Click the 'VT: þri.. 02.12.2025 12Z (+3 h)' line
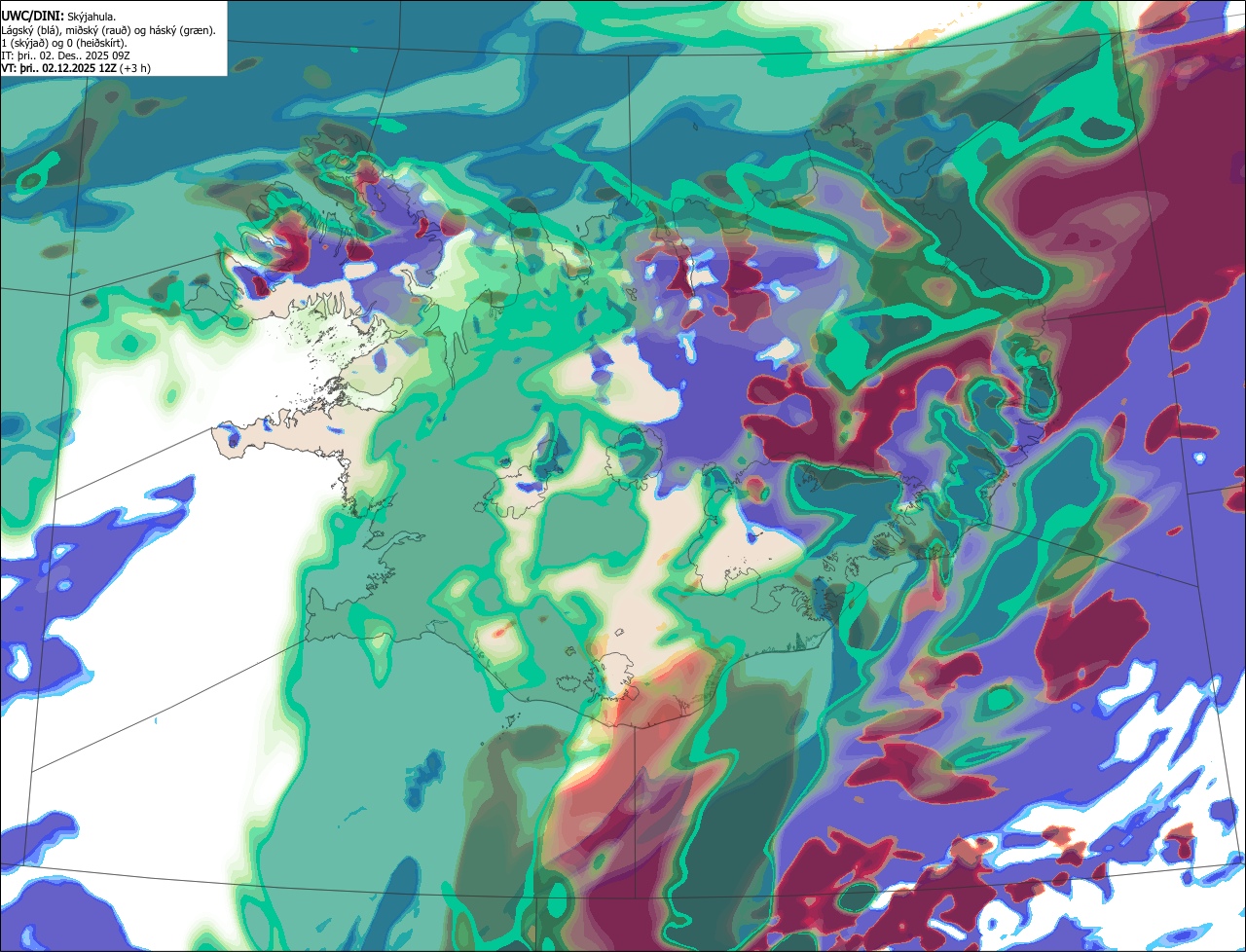 [x=76, y=68]
